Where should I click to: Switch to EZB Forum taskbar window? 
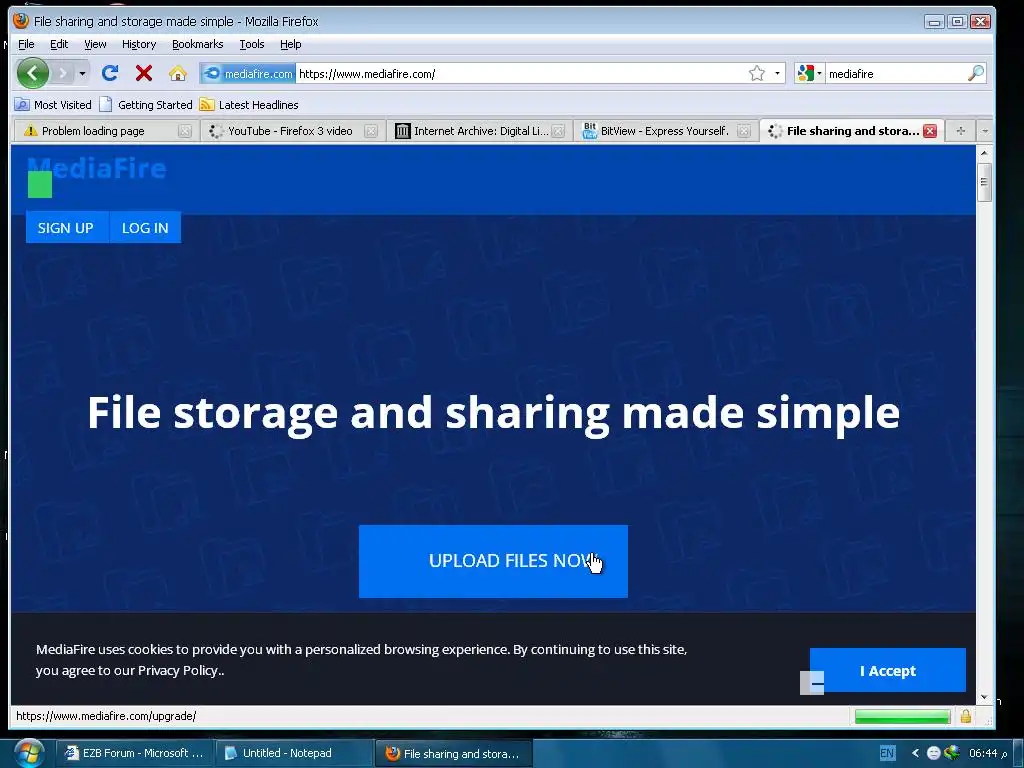(134, 753)
